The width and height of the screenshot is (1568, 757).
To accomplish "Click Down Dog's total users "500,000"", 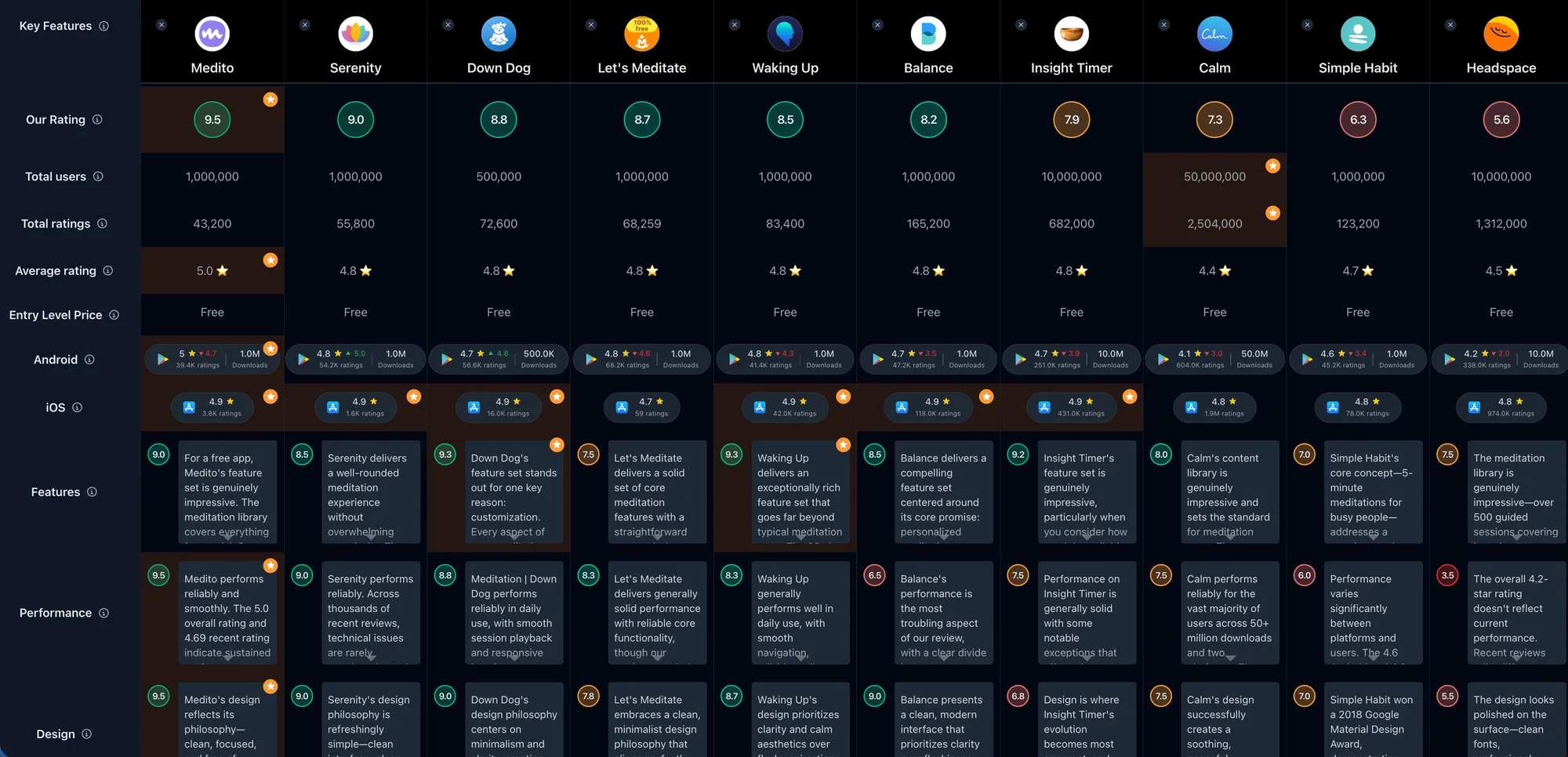I will 499,177.
